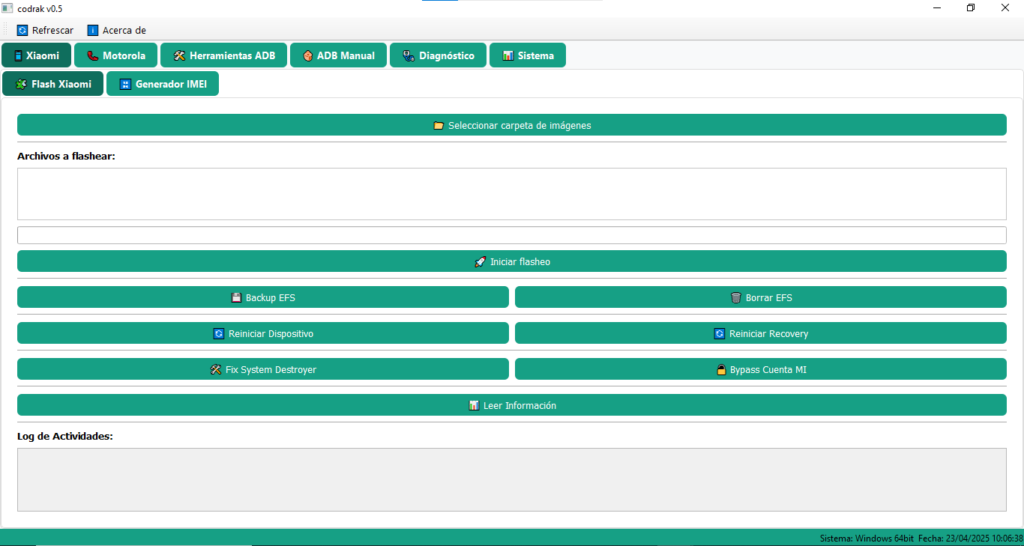Click the refresh icon in Reiniciar Dispositivo

tap(219, 334)
